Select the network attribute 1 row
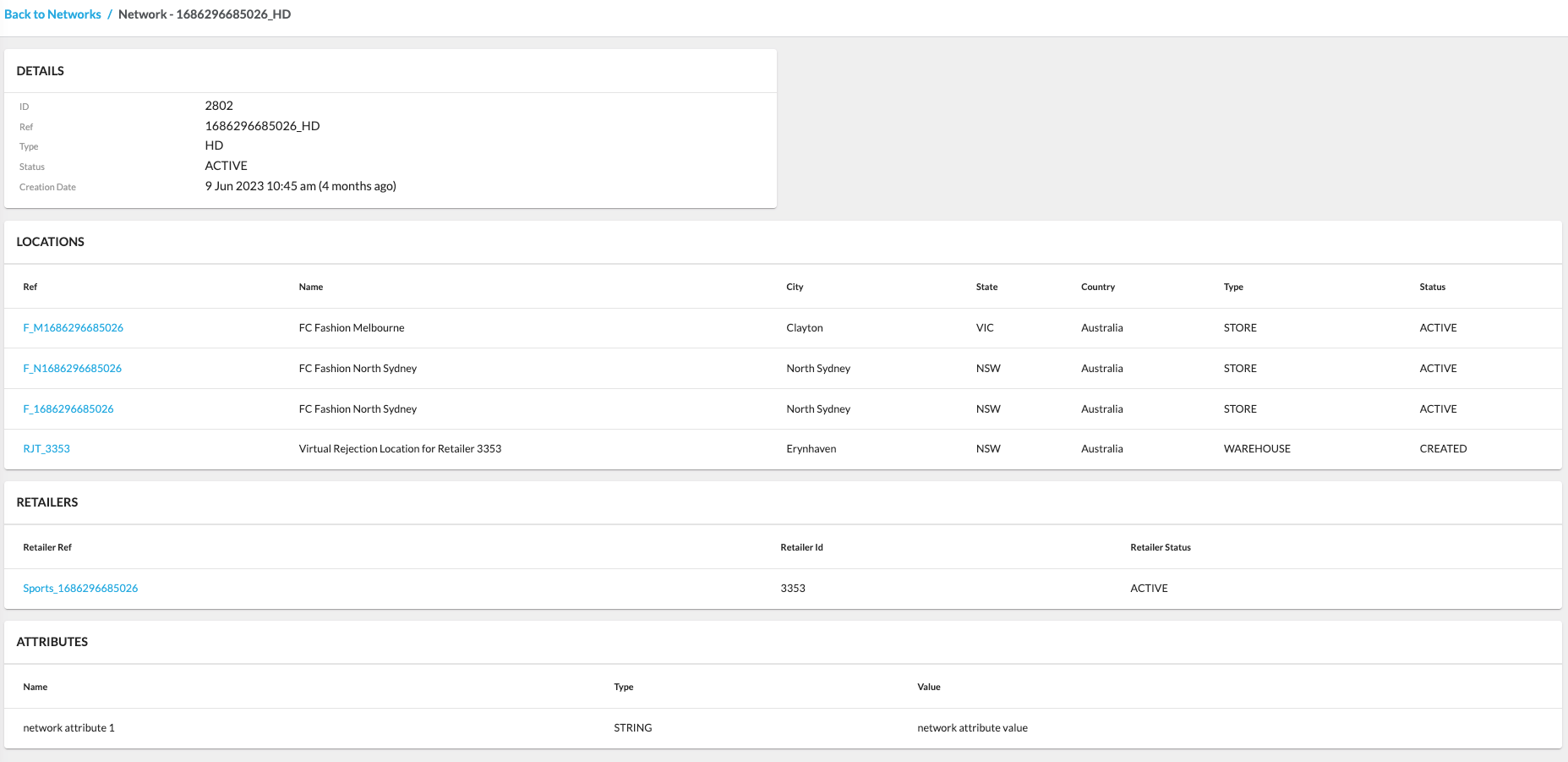1568x762 pixels. 69,727
